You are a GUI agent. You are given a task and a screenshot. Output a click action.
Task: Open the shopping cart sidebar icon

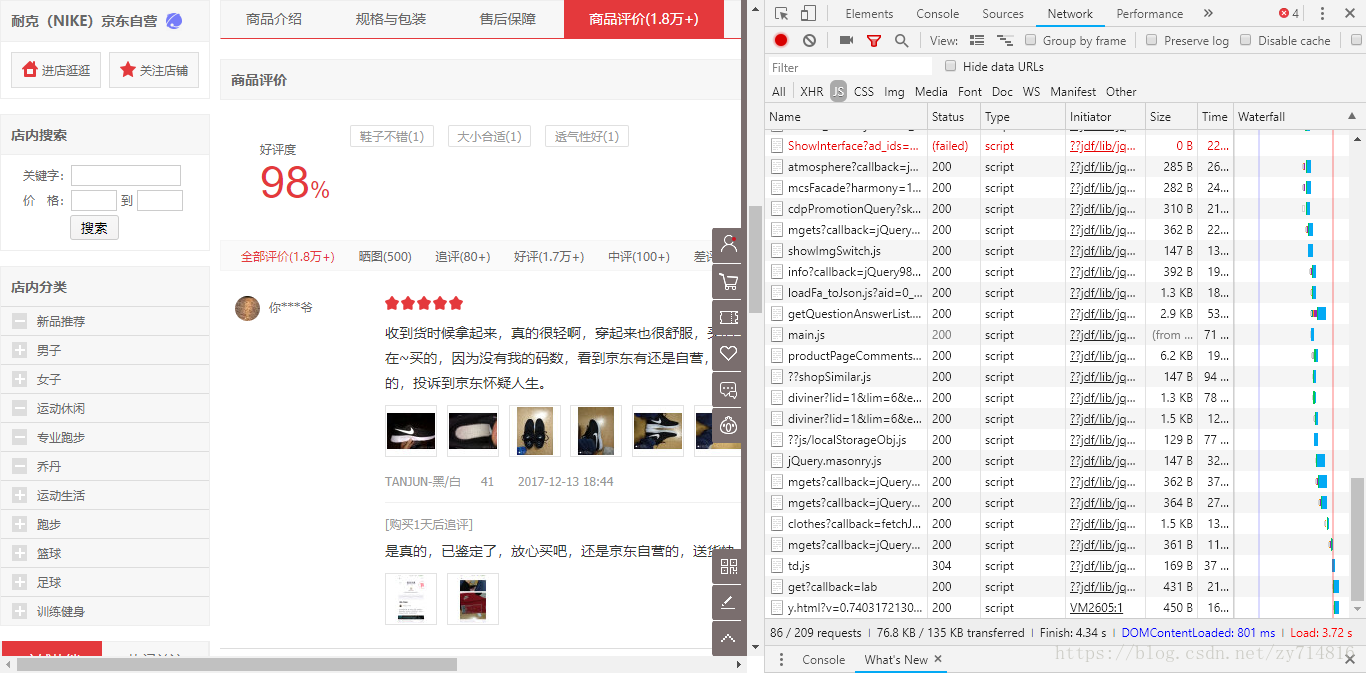coord(729,282)
